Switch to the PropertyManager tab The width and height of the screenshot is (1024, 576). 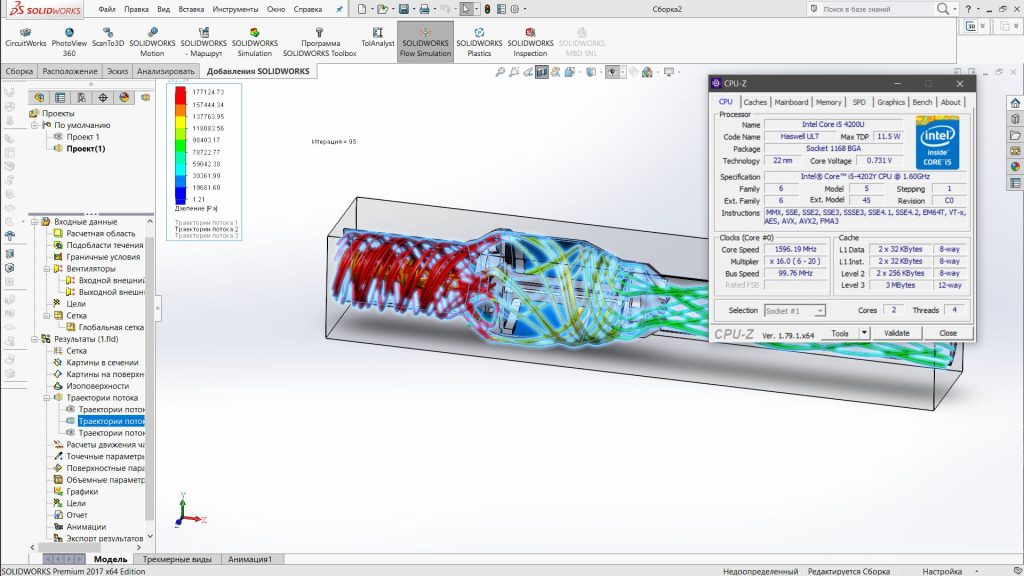click(x=60, y=97)
